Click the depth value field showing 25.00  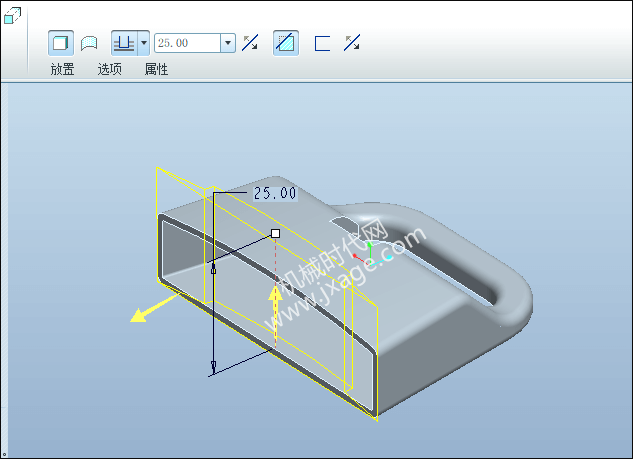coord(187,43)
